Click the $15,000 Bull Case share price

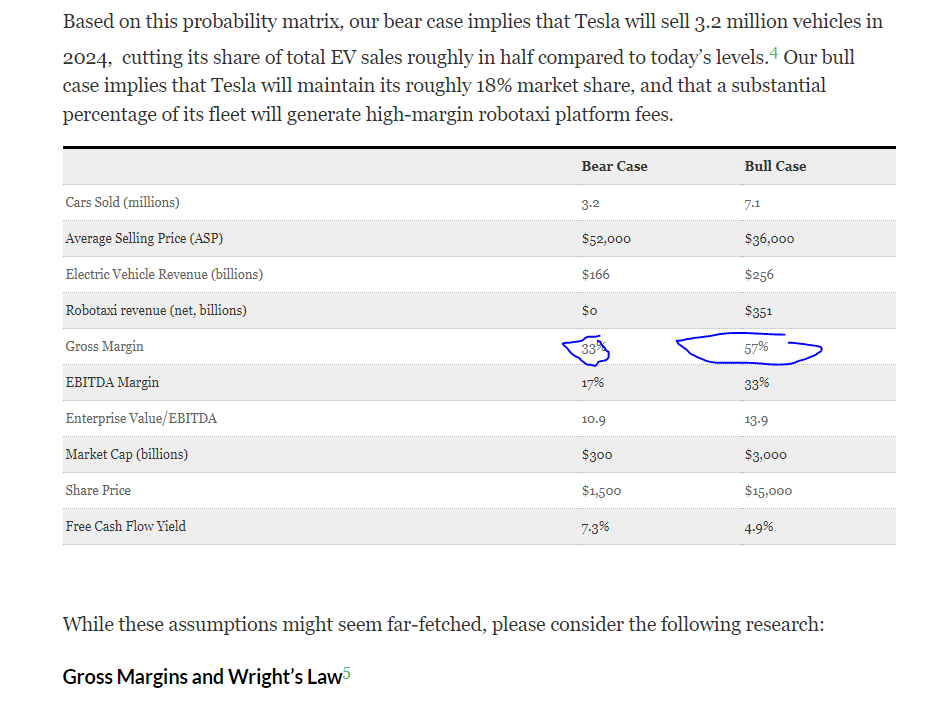point(768,491)
